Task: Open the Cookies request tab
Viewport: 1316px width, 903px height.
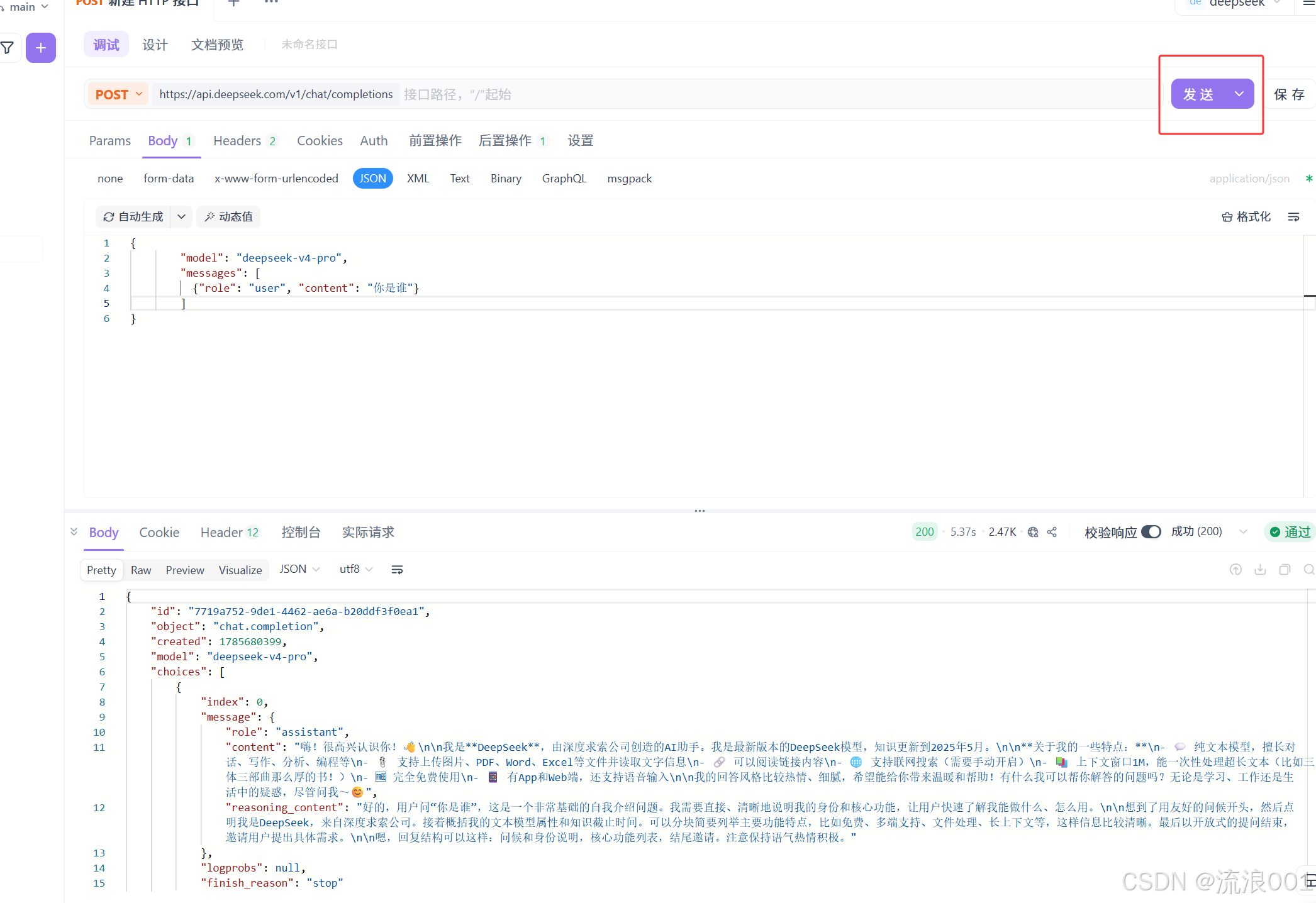Action: pos(320,141)
